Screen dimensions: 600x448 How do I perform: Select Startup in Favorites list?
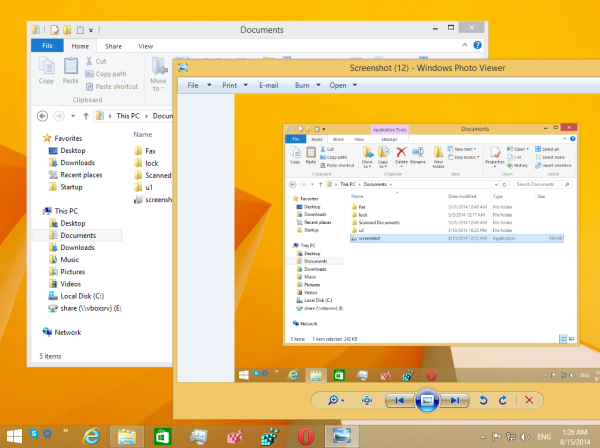point(66,187)
